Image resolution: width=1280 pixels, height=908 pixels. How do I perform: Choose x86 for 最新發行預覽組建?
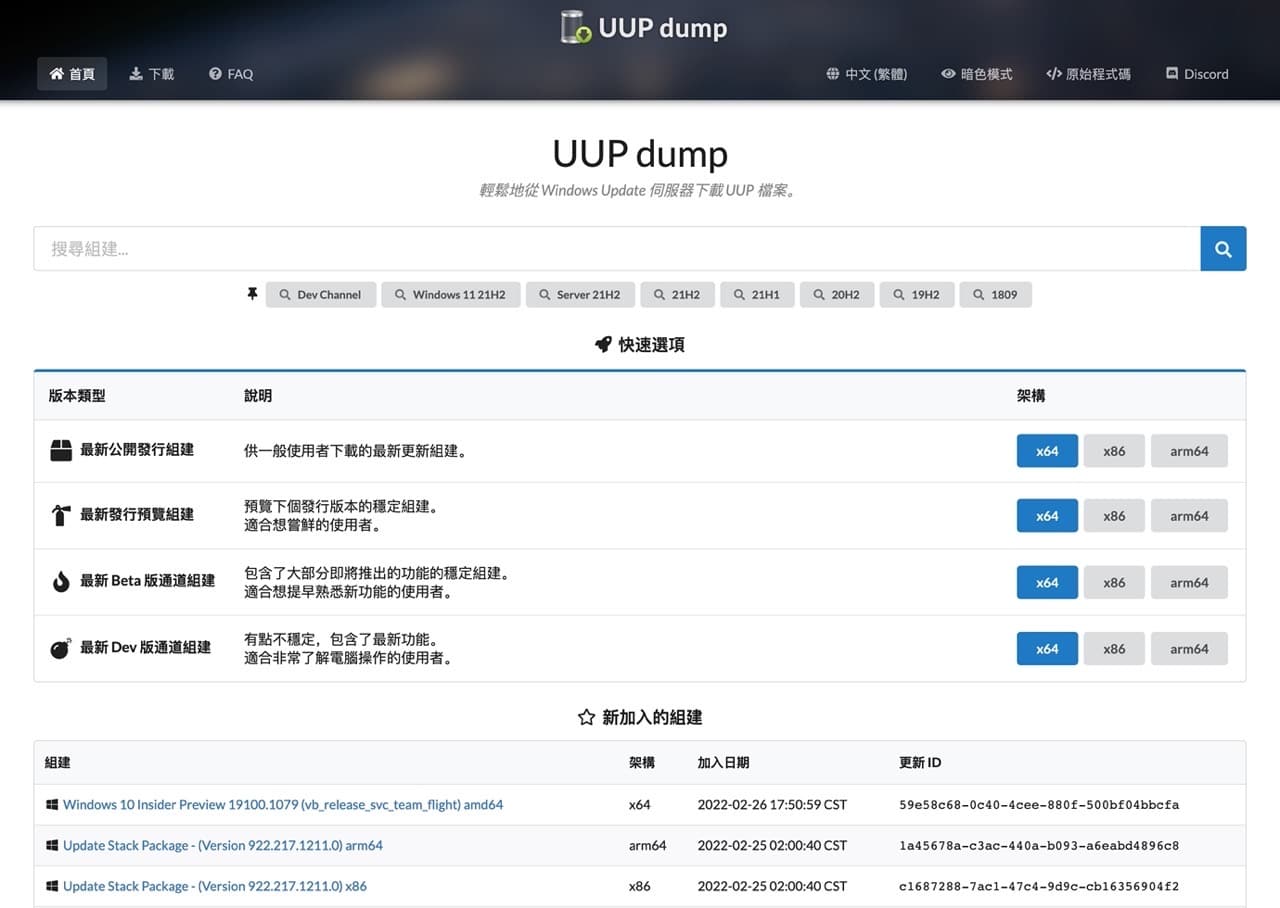click(1114, 516)
